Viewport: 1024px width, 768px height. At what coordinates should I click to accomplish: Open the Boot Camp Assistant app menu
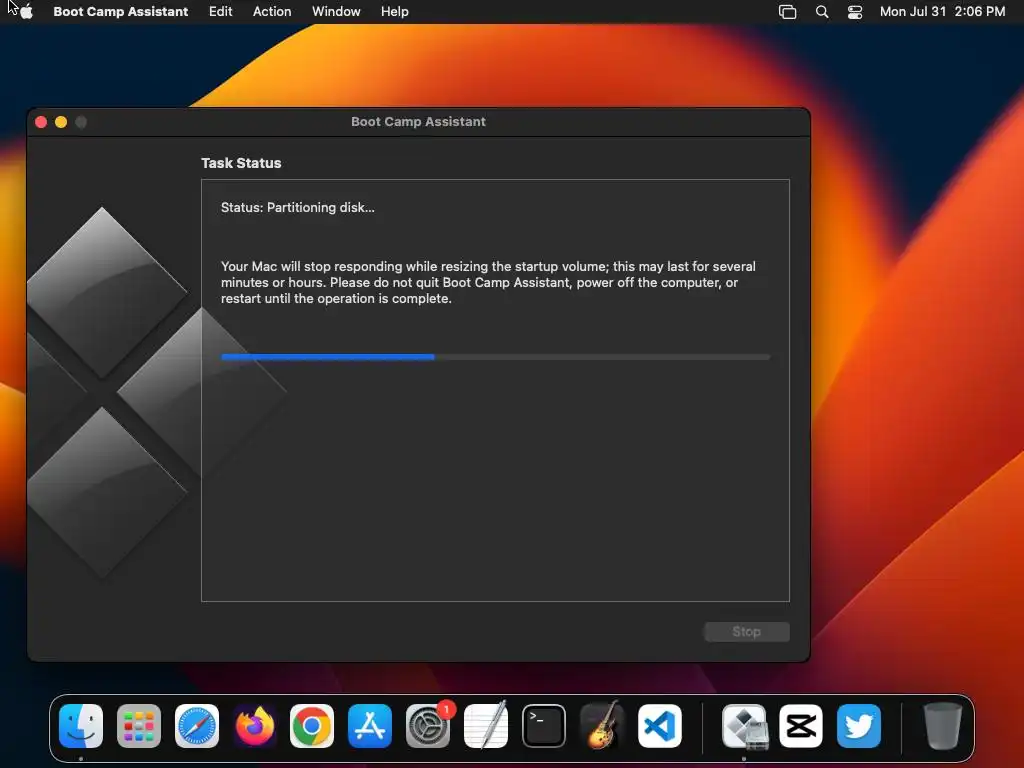point(121,12)
